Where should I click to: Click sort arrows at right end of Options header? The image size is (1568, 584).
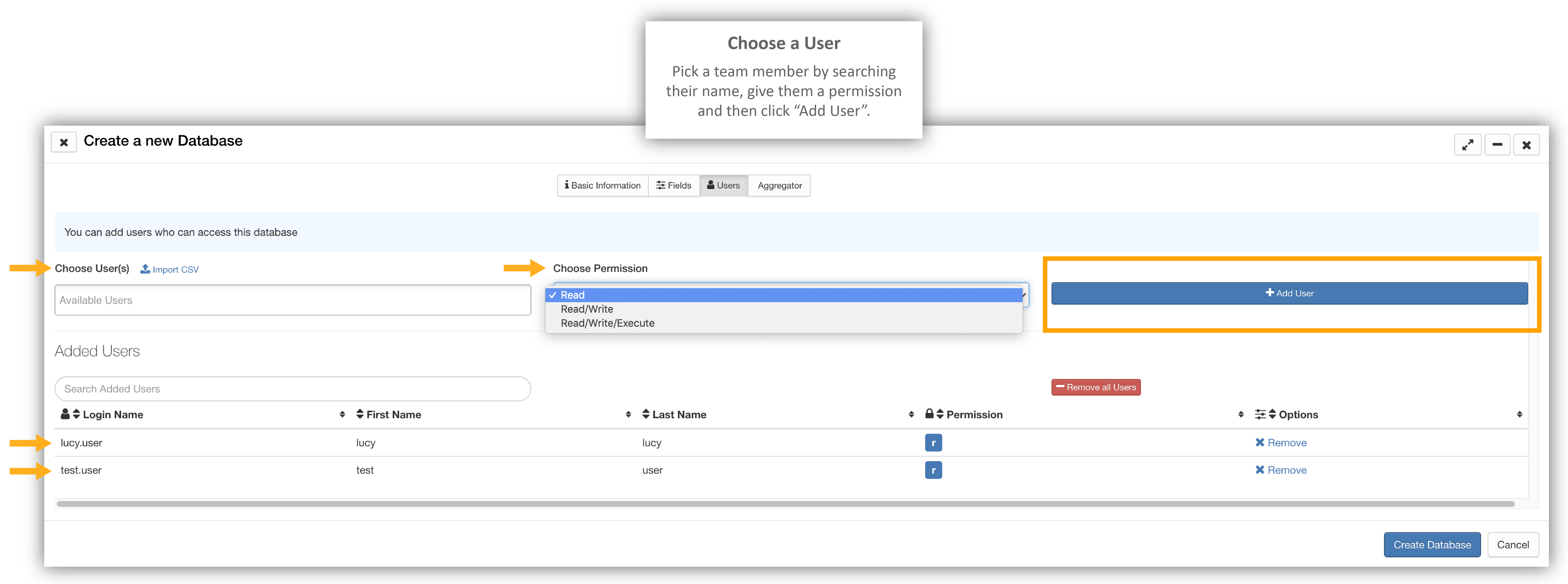click(1519, 414)
